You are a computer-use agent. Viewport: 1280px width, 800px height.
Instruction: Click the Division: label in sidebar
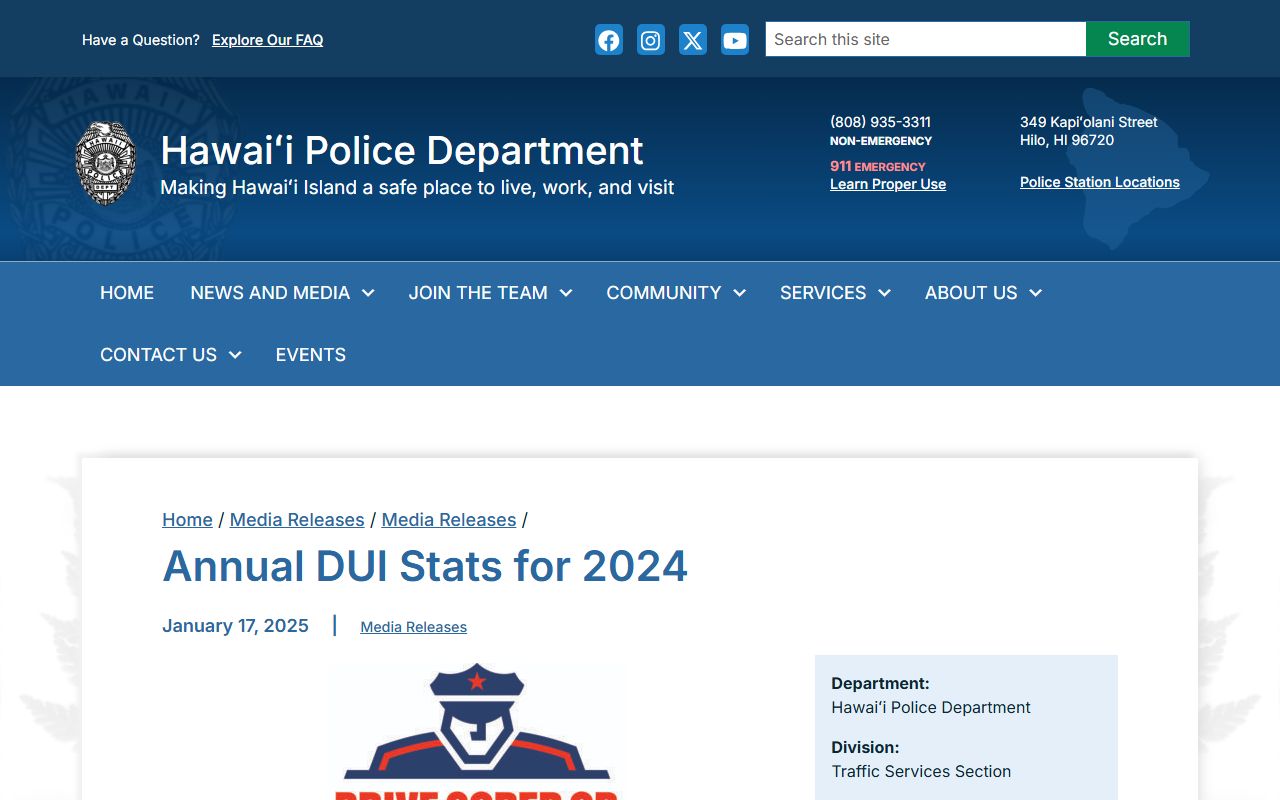click(x=865, y=748)
